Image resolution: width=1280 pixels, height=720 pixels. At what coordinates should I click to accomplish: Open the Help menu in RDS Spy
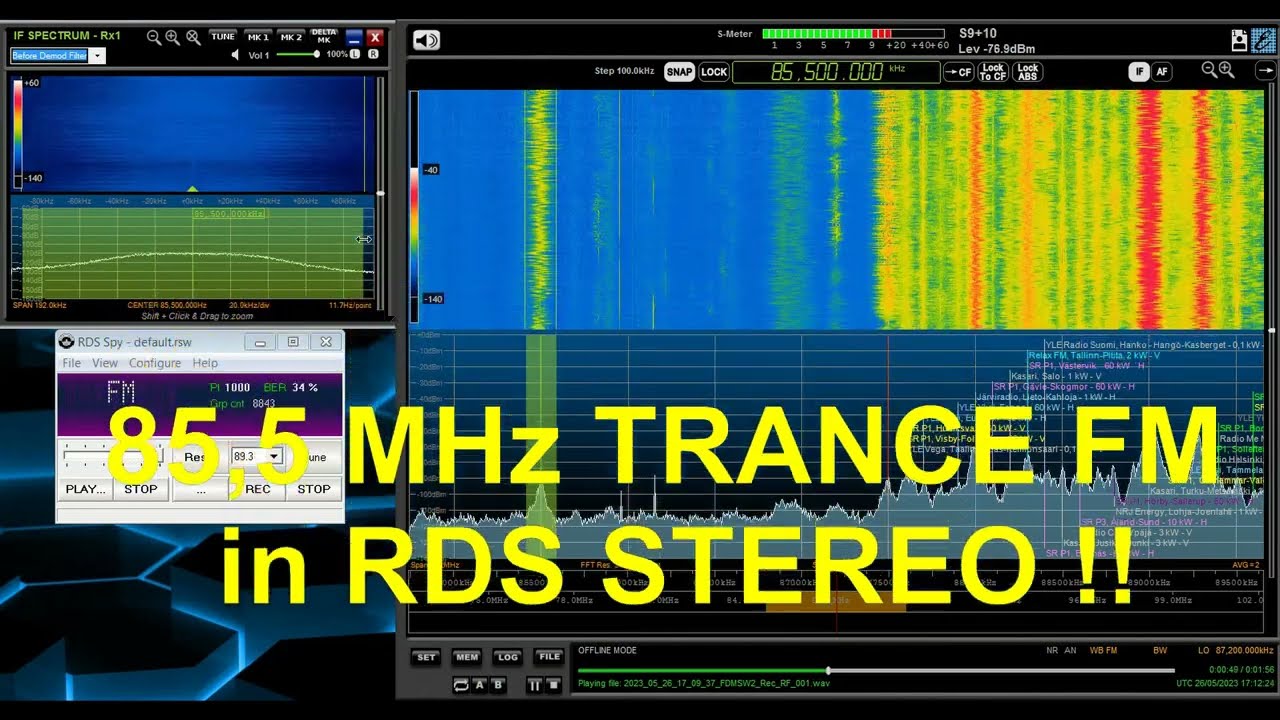(x=205, y=363)
